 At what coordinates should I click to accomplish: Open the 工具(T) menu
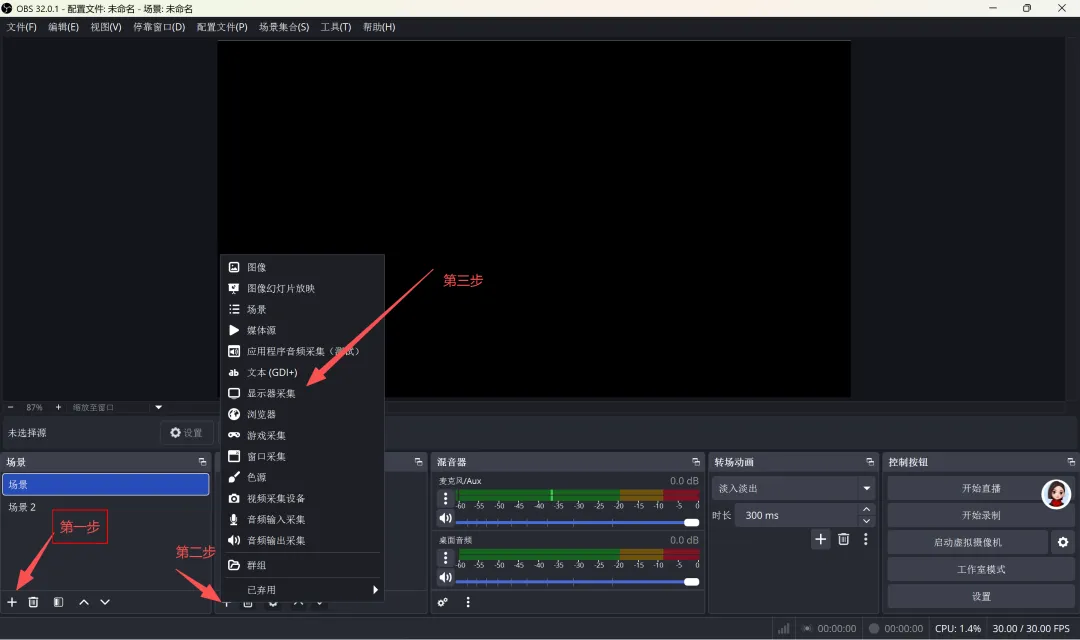(x=335, y=27)
